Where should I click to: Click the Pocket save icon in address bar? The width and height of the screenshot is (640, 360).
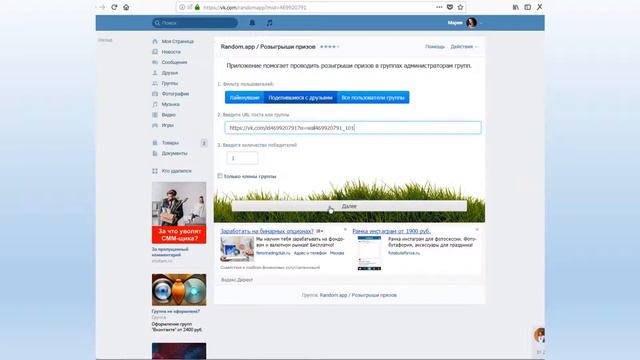pos(450,7)
